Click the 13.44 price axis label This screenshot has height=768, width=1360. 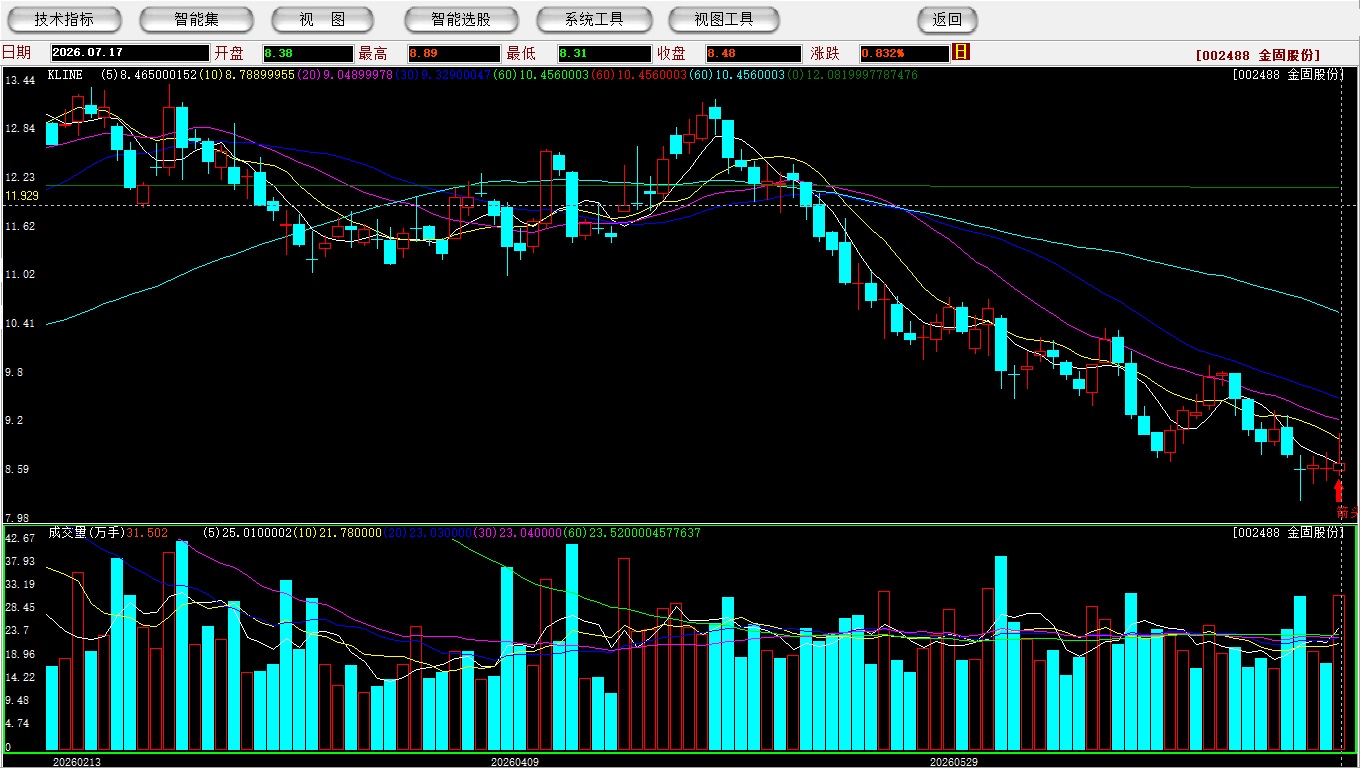(20, 80)
